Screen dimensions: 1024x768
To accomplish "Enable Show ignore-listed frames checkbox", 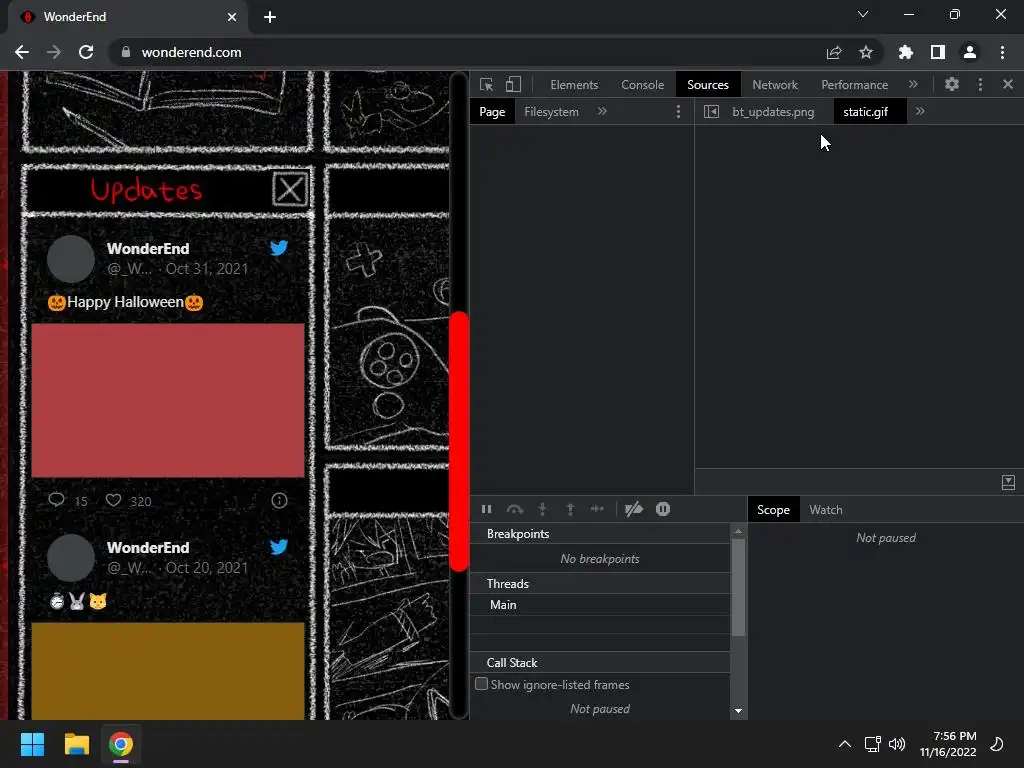I will pos(481,684).
